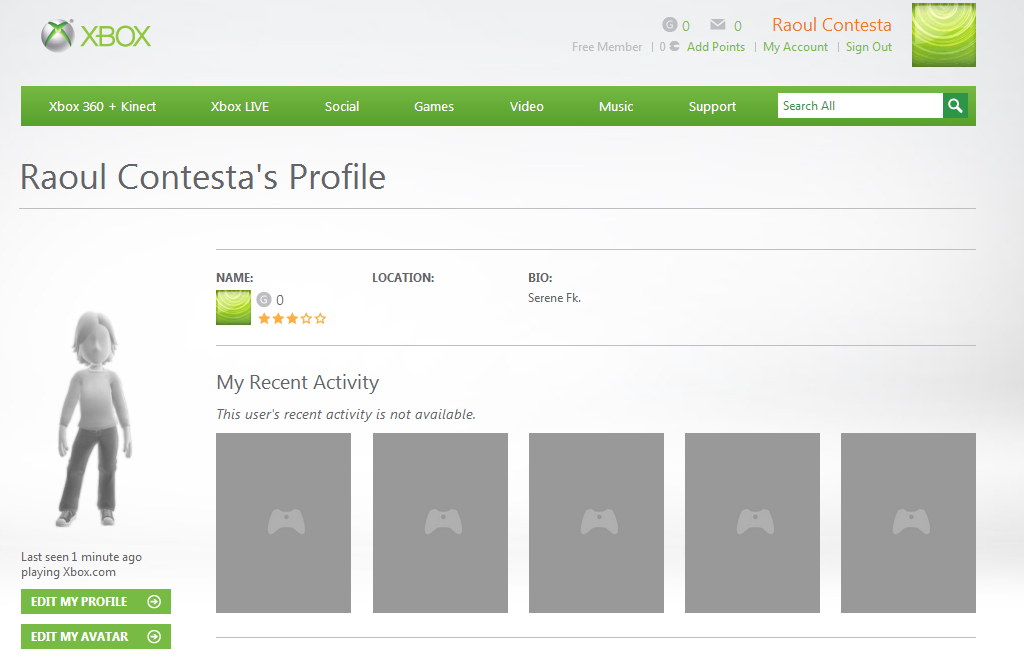Screen dimensions: 1024x662
Task: Click the second recent activity game tile
Action: pos(440,523)
